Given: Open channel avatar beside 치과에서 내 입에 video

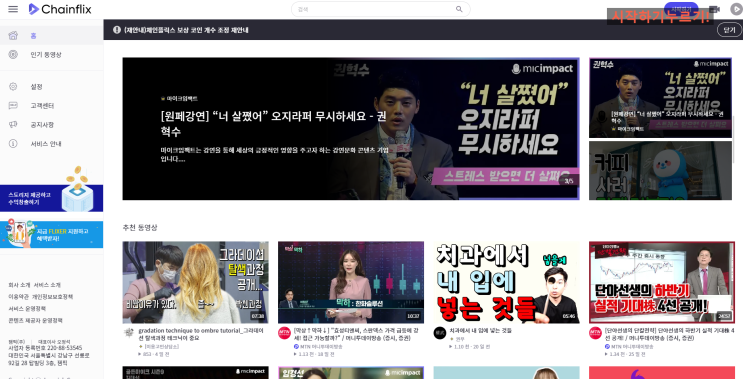Looking at the screenshot, I should (x=440, y=333).
